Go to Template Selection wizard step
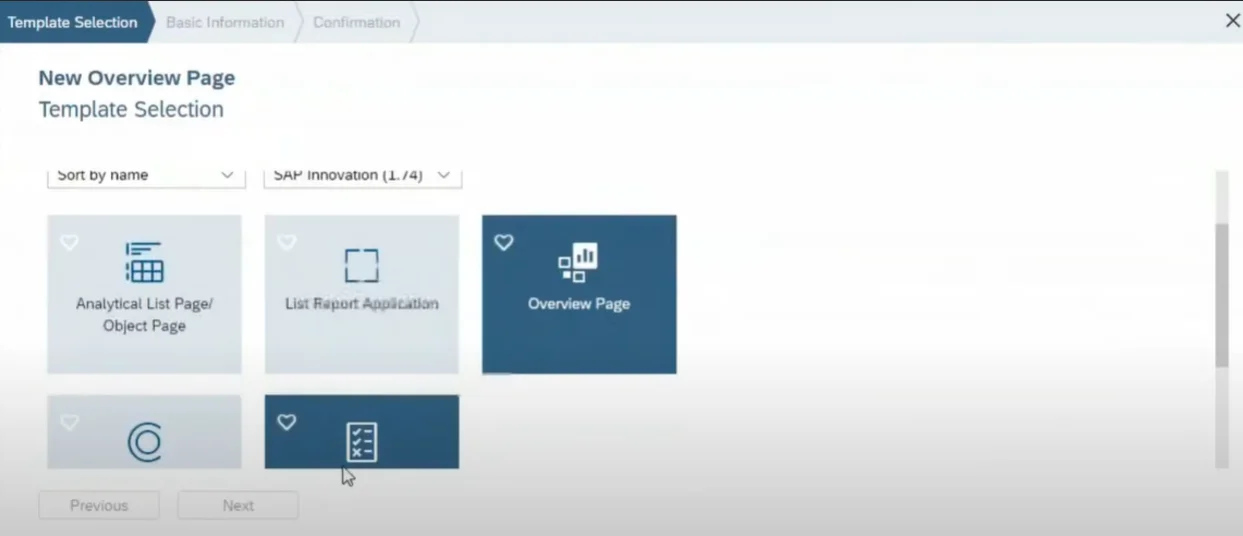Screen dimensions: 1243x536 tap(73, 22)
